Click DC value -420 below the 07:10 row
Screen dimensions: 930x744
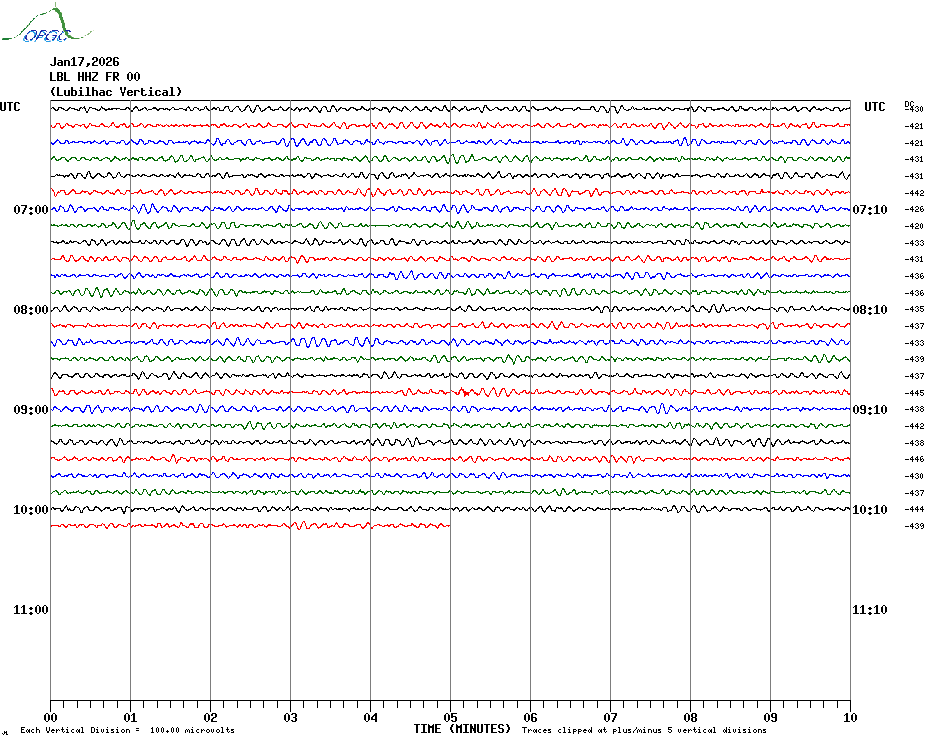(914, 226)
